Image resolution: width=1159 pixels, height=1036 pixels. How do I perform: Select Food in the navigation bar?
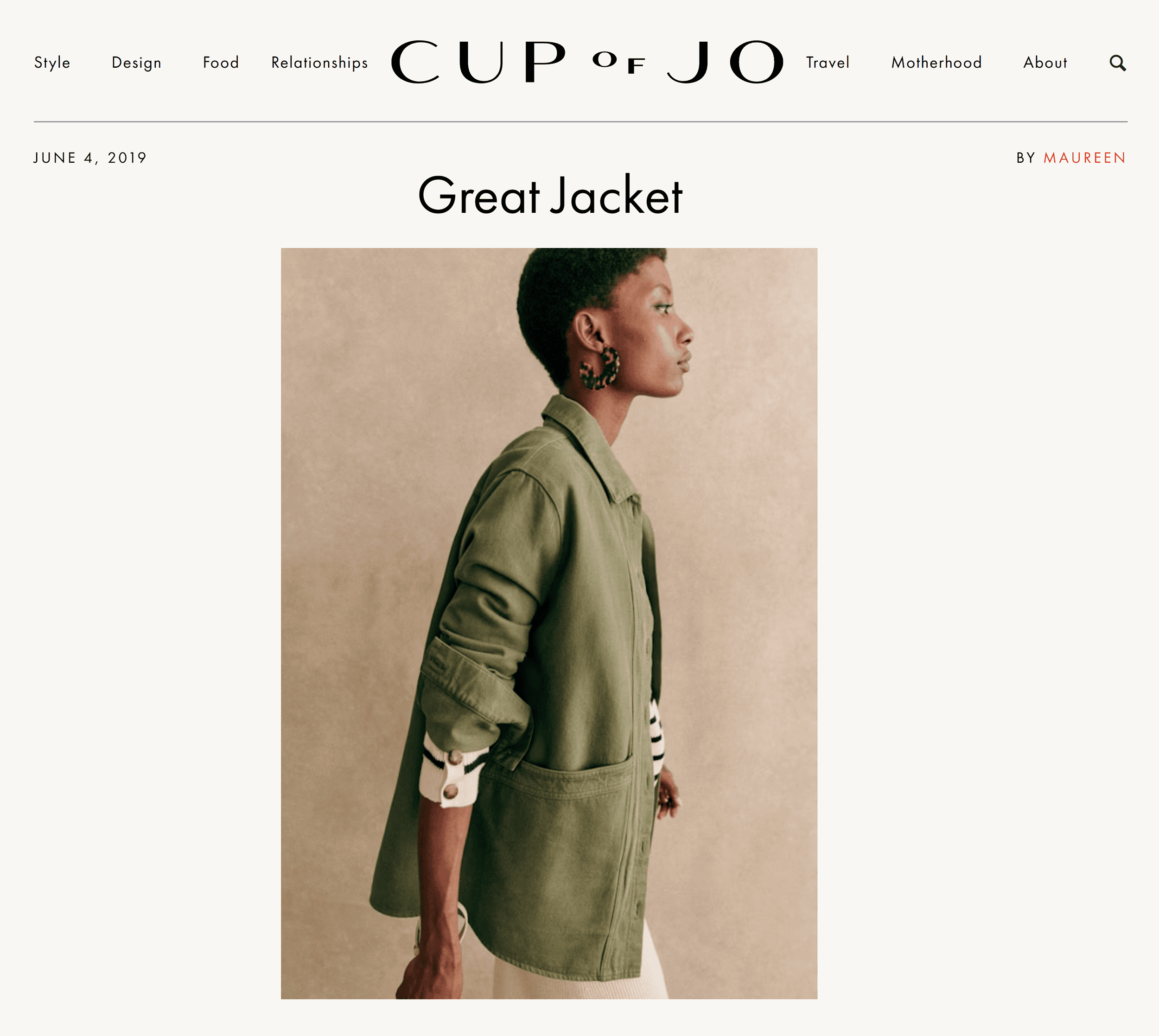click(221, 63)
